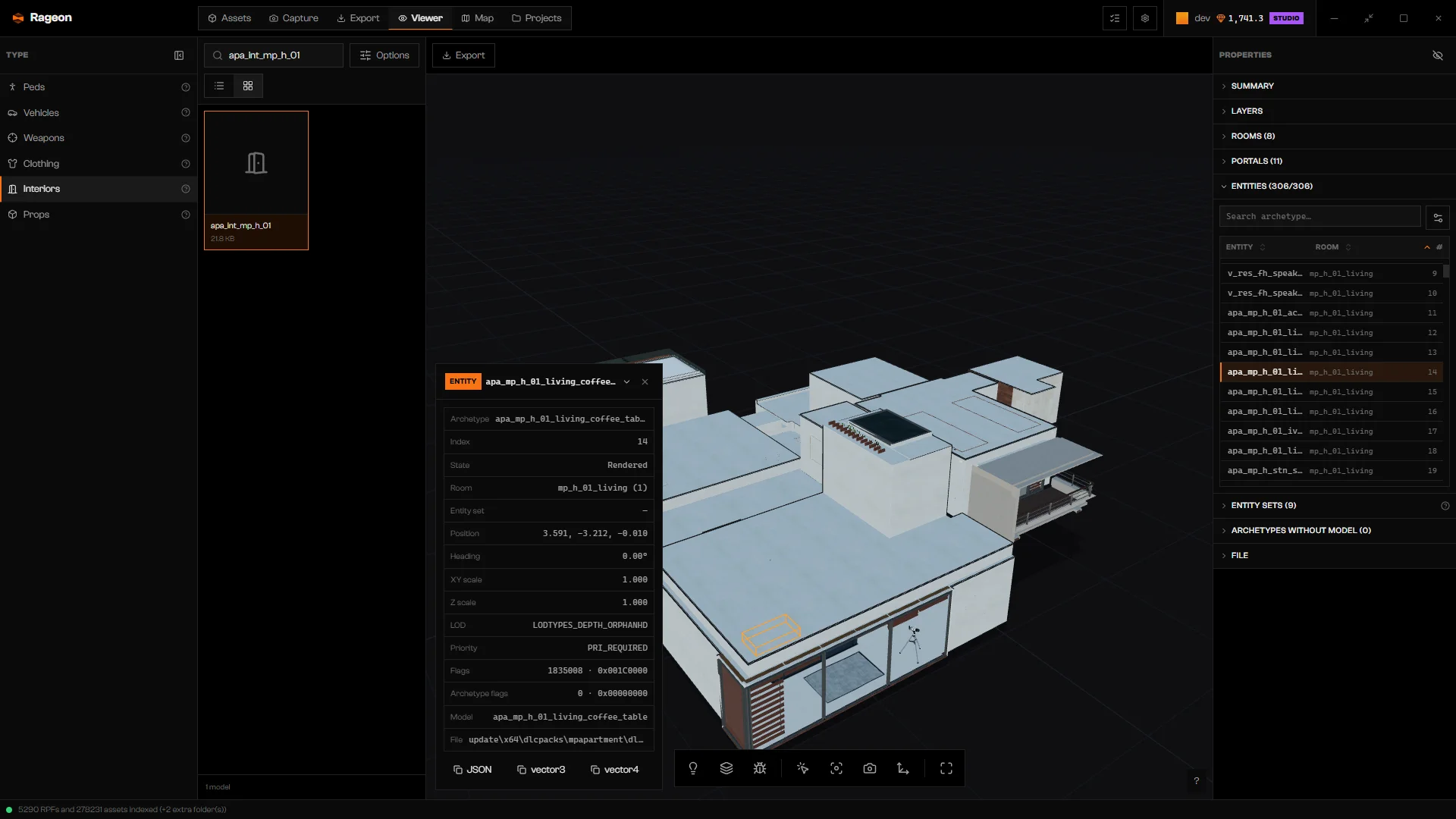Viewport: 1456px width, 819px height.
Task: Copy position as vector3
Action: pyautogui.click(x=541, y=770)
